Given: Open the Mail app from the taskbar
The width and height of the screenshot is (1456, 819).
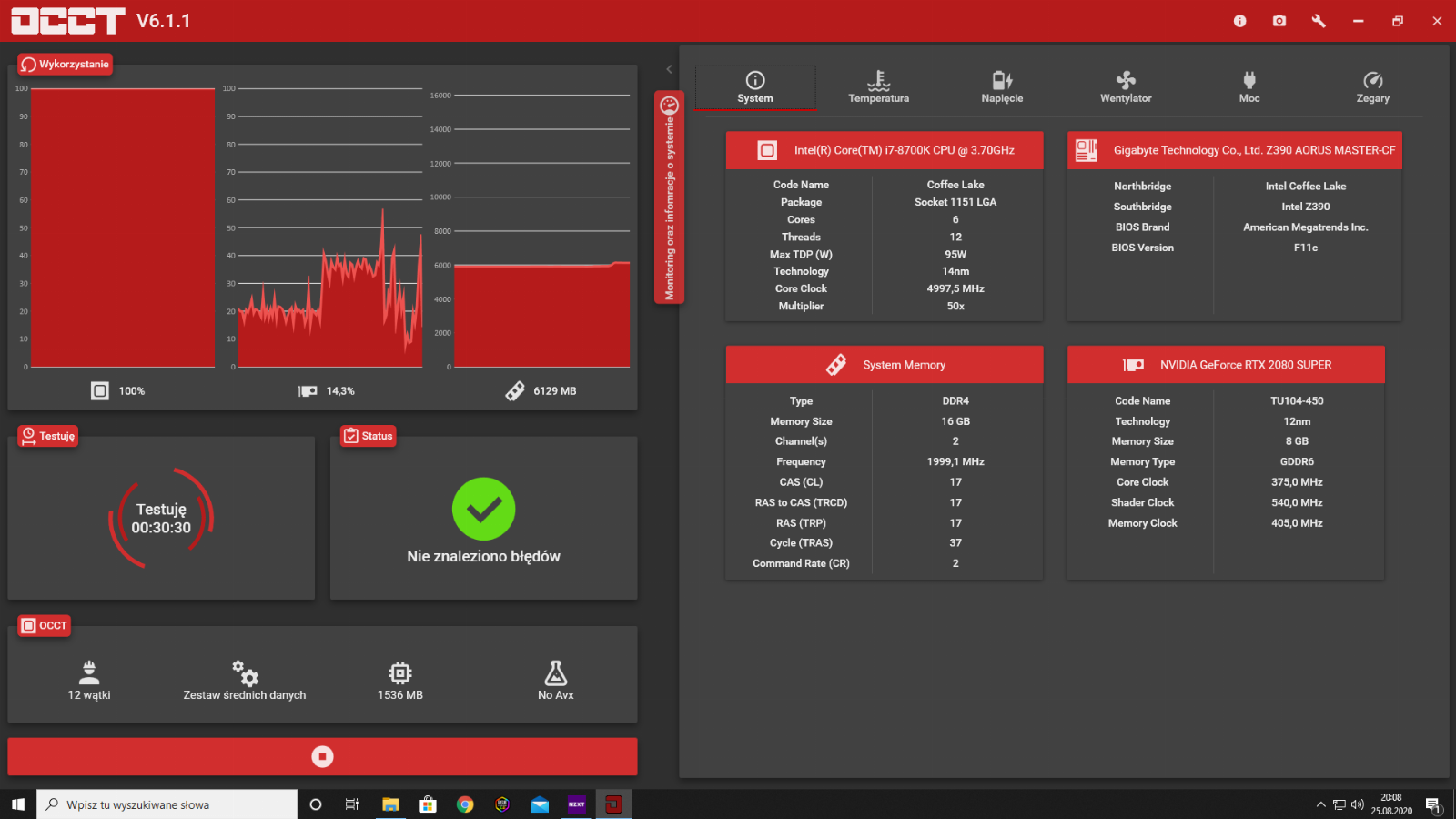Looking at the screenshot, I should [540, 804].
